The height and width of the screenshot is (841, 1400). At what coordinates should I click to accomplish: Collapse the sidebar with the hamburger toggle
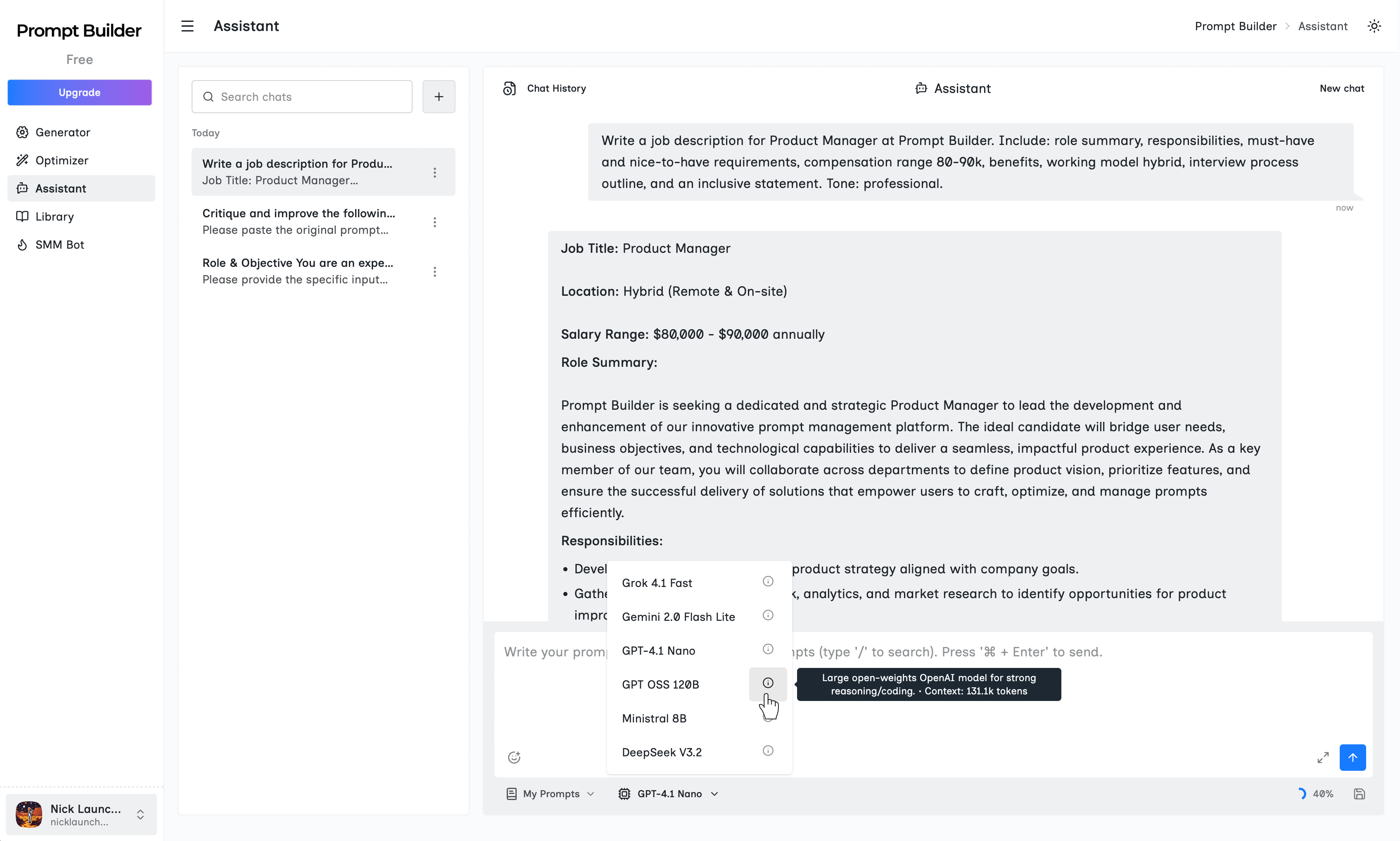(x=187, y=26)
